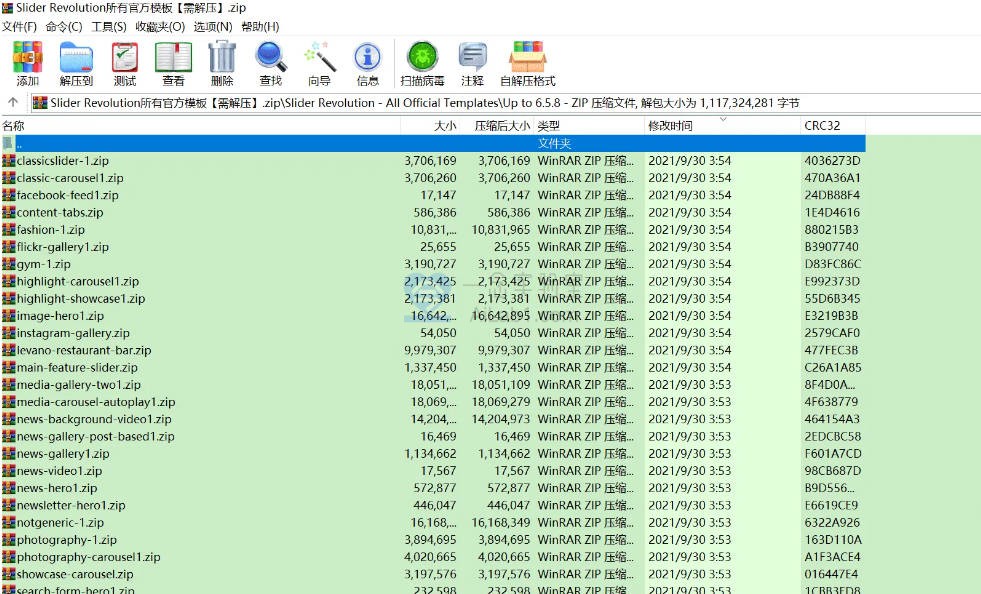The height and width of the screenshot is (594, 981).
Task: Click the Add (添加) toolbar icon
Action: [x=28, y=63]
